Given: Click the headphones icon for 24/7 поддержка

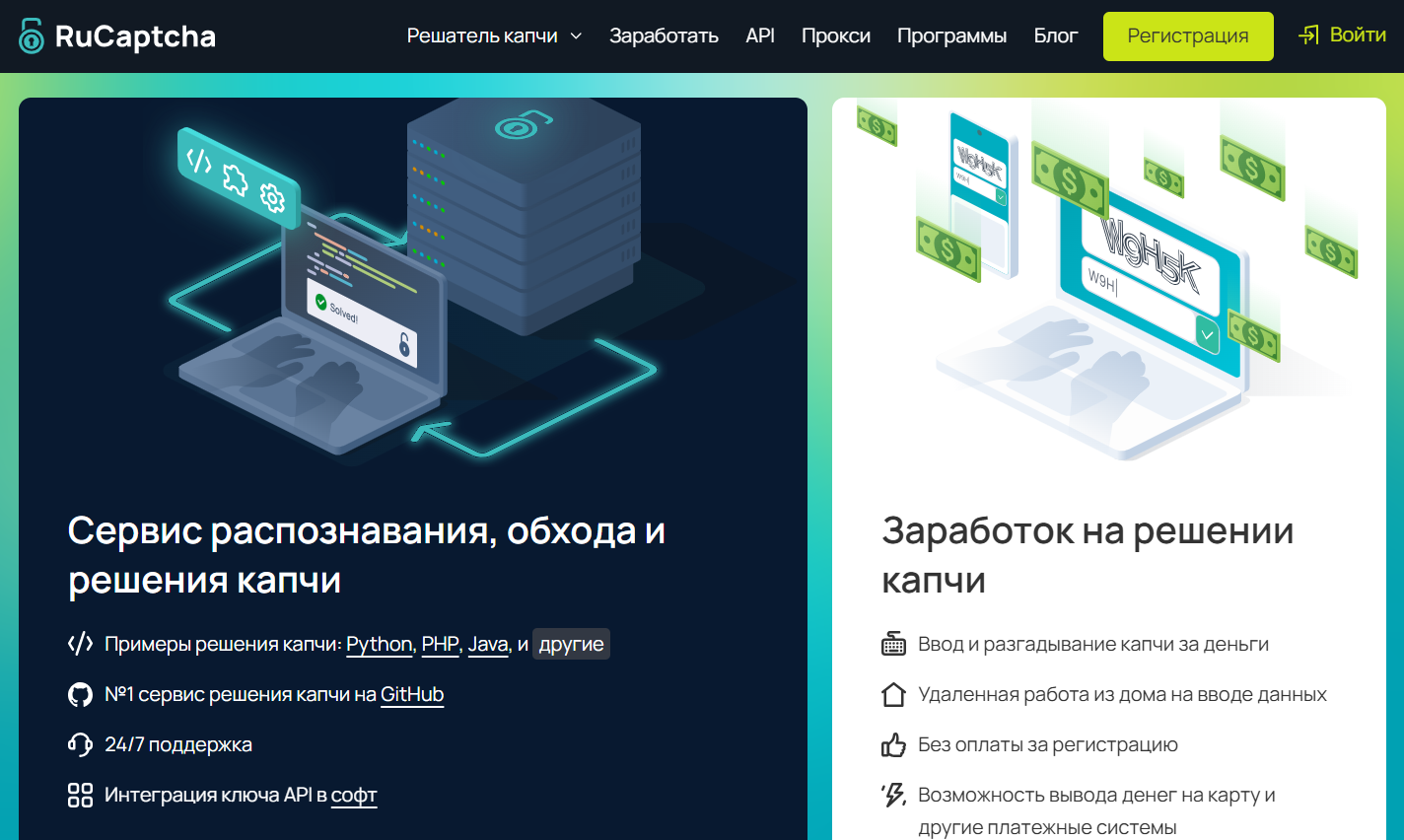Looking at the screenshot, I should [79, 743].
